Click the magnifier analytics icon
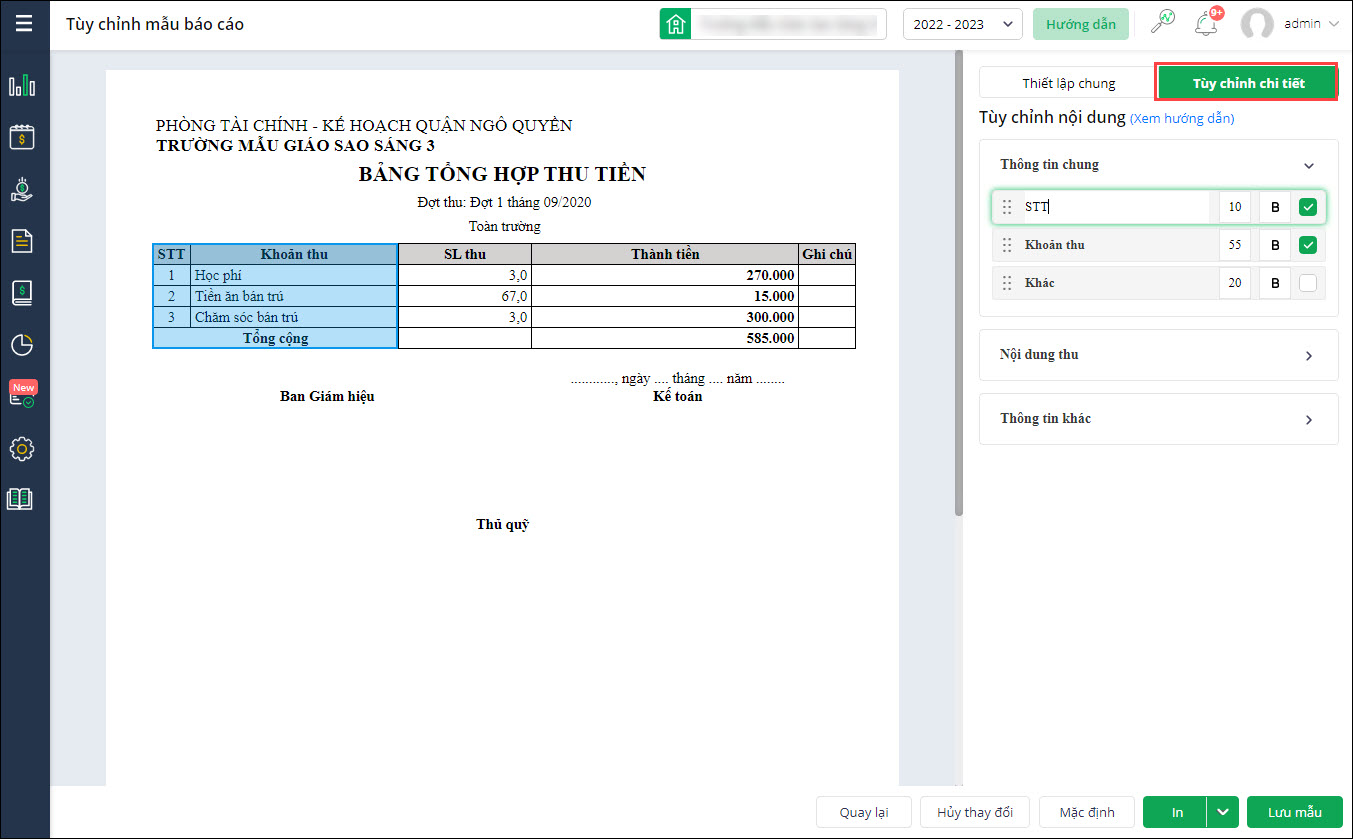The height and width of the screenshot is (839, 1353). 1163,22
